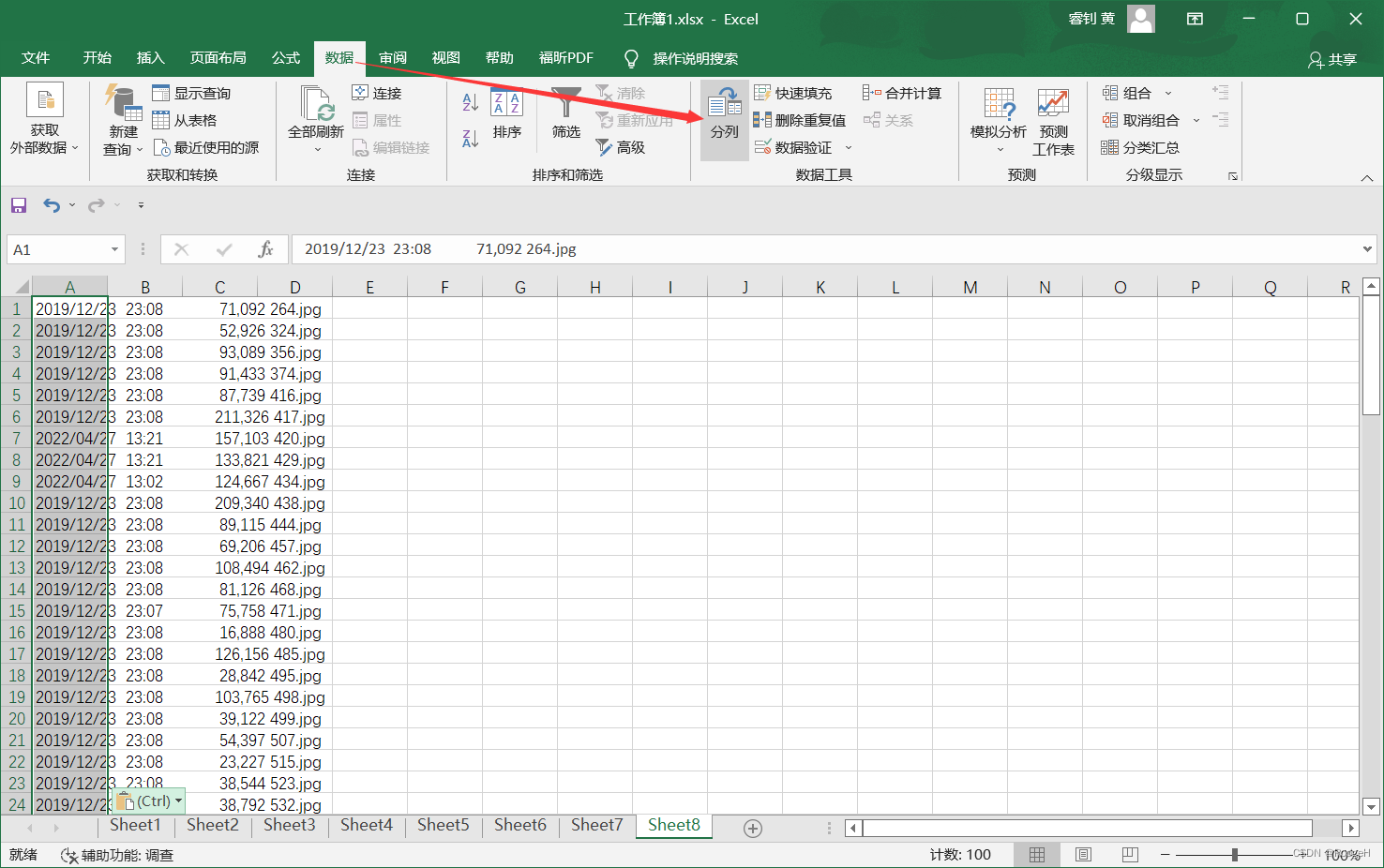
Task: Open Data Validation (数据验证) button
Action: click(793, 147)
